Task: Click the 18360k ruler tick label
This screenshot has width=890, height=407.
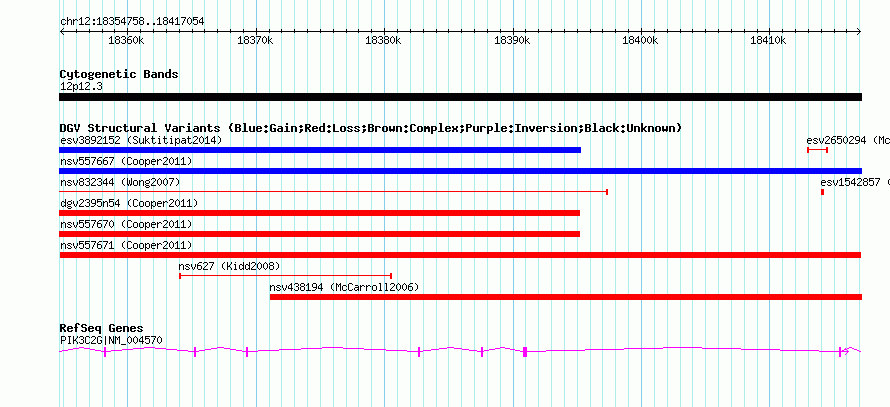Action: (x=127, y=40)
